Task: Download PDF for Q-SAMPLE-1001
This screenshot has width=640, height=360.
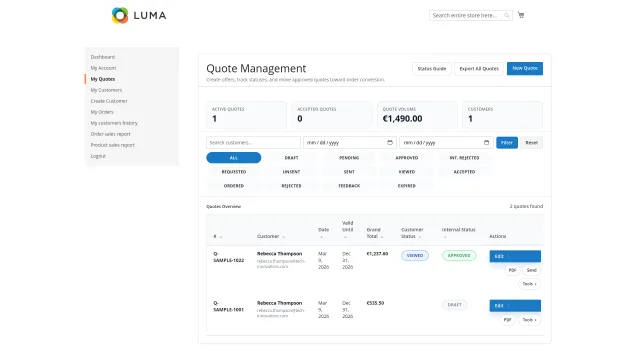Action: point(507,320)
